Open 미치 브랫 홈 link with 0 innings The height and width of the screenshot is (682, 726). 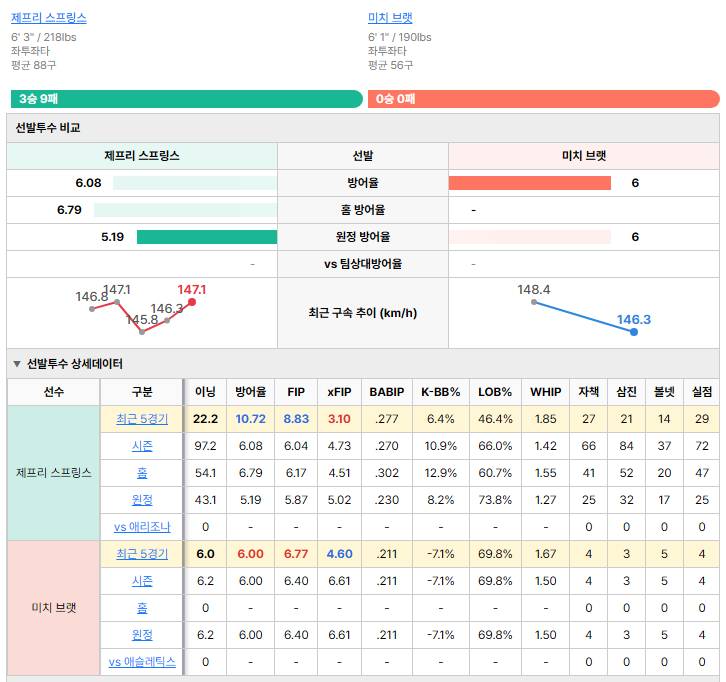point(142,608)
